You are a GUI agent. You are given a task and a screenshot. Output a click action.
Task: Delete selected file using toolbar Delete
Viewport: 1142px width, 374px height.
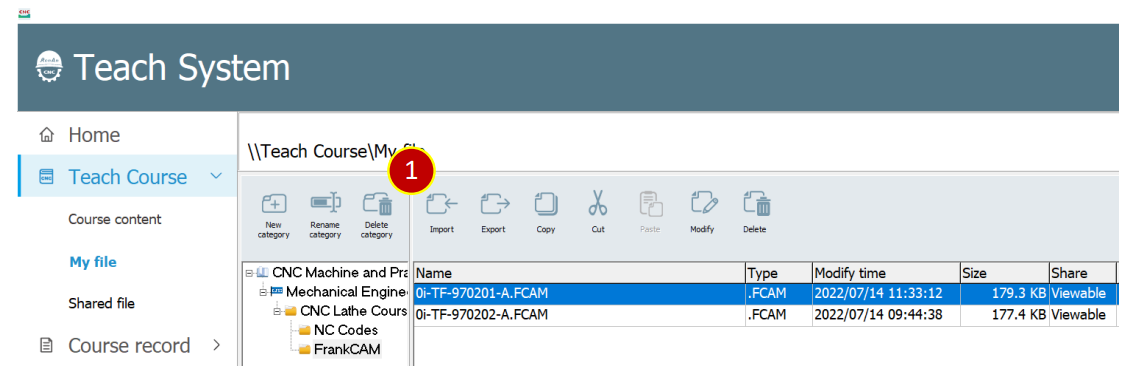[757, 204]
